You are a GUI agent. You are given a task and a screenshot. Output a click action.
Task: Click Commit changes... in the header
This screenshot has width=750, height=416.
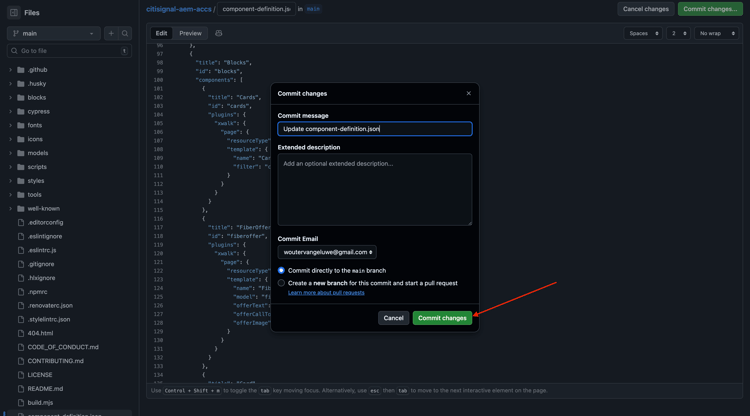[x=710, y=9]
